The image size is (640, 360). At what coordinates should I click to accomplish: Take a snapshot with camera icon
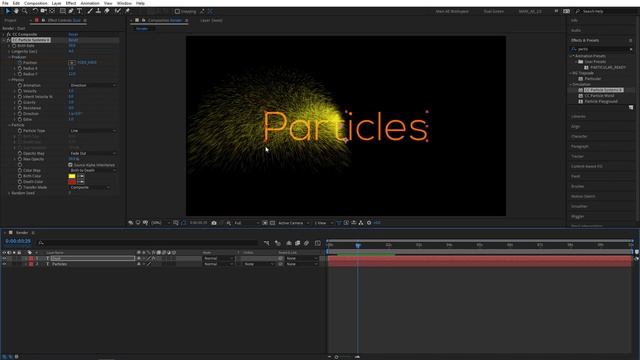click(x=214, y=223)
